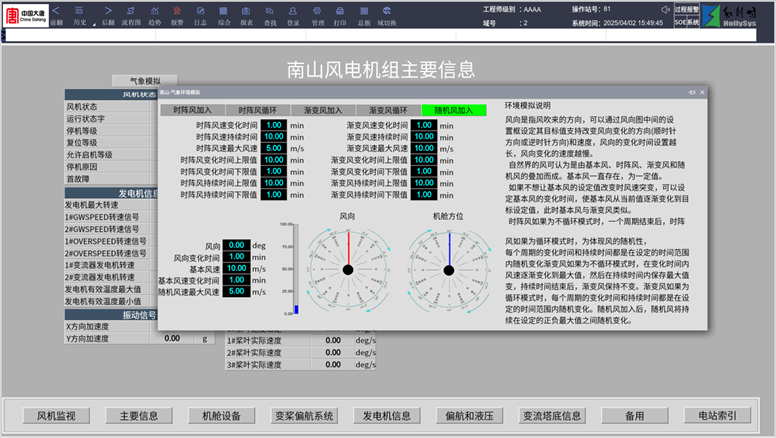Image resolution: width=776 pixels, height=438 pixels.
Task: Toggle the 时阵风加入 button
Action: [x=192, y=110]
